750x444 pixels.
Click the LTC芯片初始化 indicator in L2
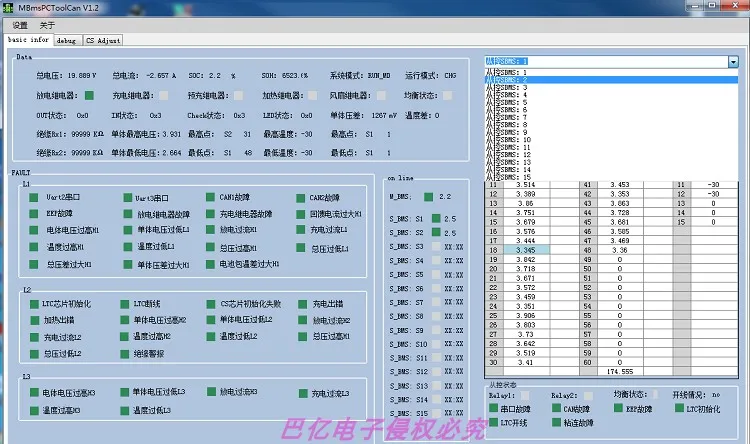coord(34,304)
